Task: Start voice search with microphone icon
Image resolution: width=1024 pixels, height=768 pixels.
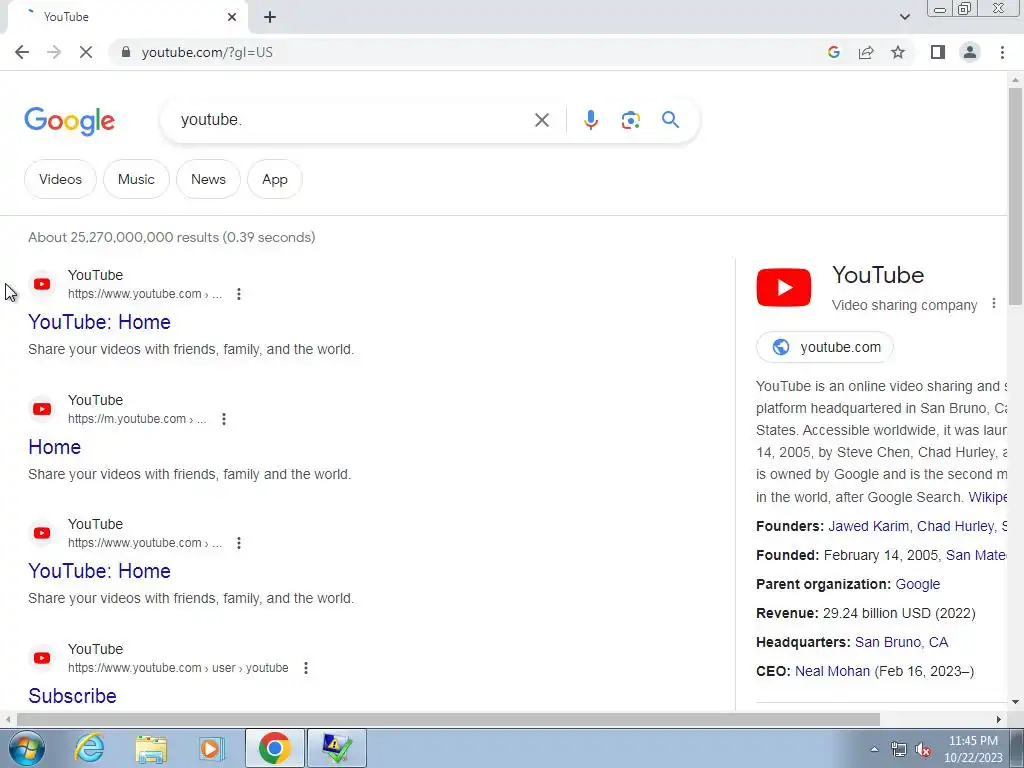Action: click(x=590, y=120)
